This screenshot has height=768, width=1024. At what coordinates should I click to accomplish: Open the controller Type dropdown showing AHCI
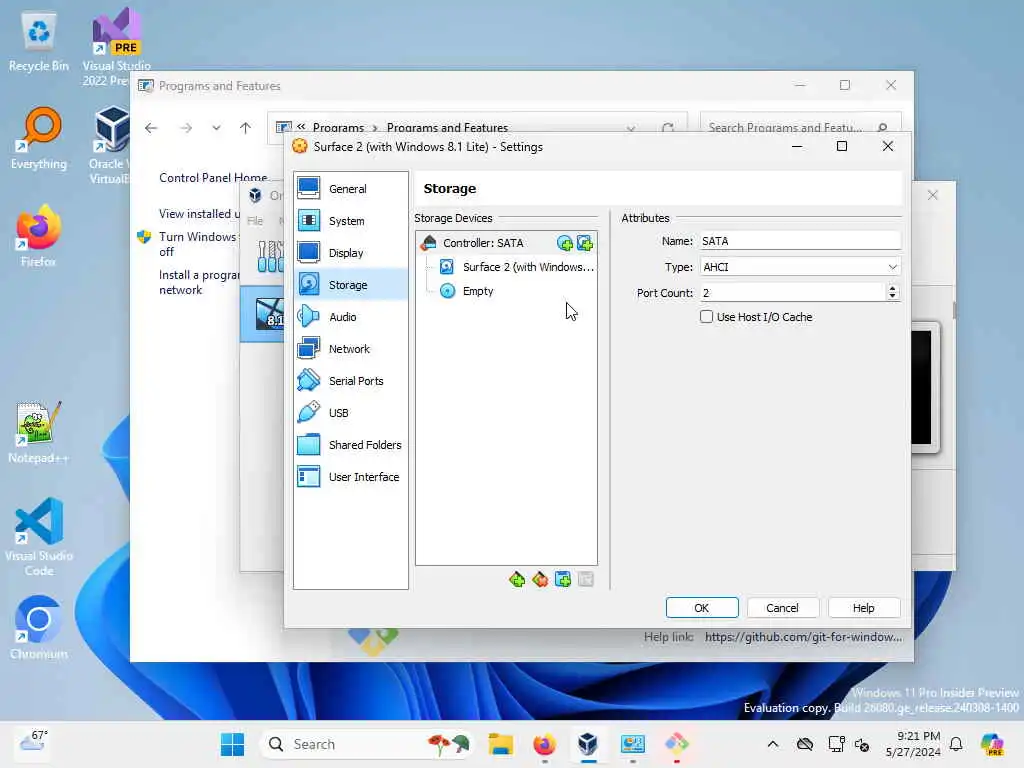point(800,266)
